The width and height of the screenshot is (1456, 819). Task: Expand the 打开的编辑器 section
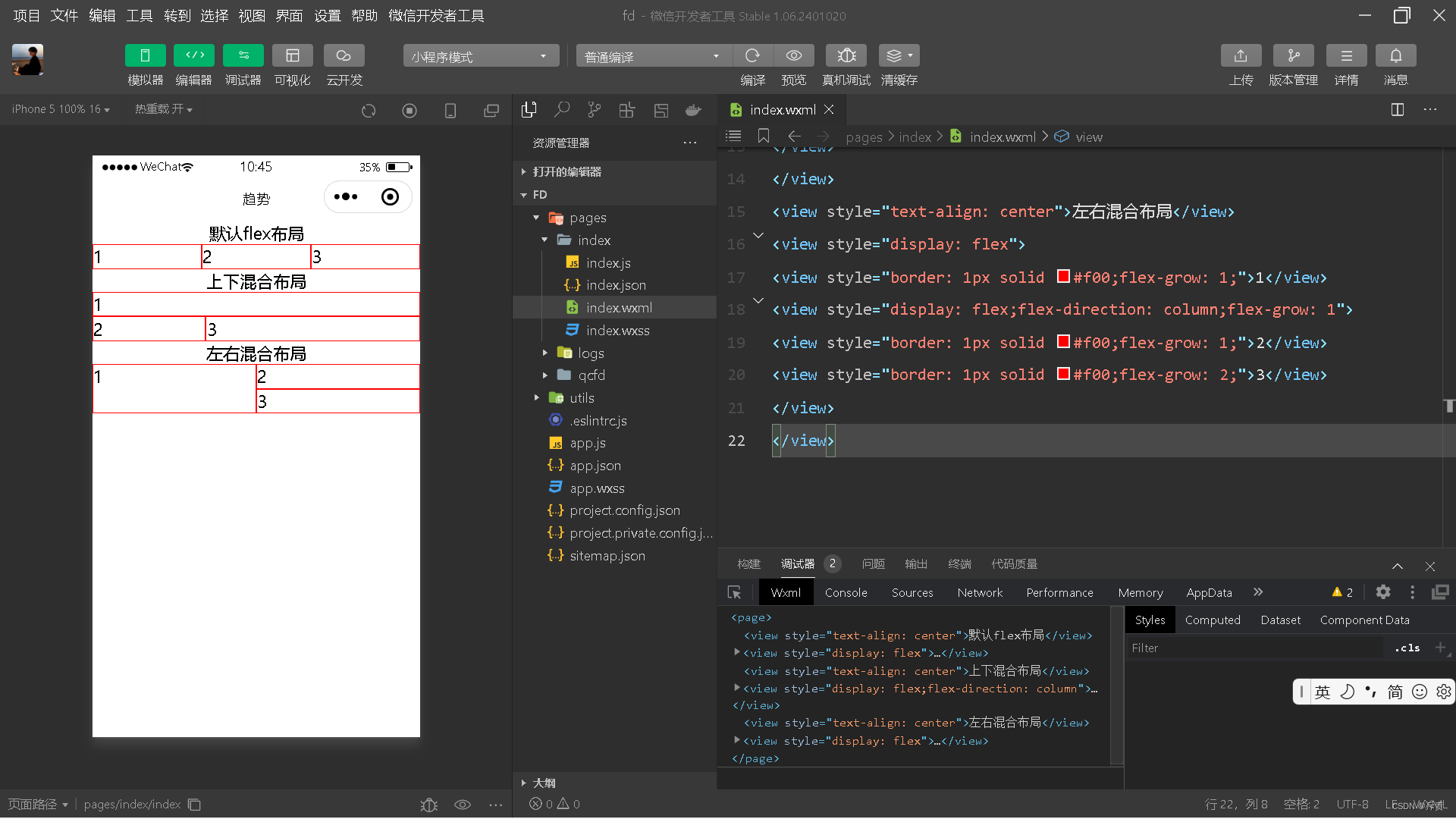click(x=614, y=172)
